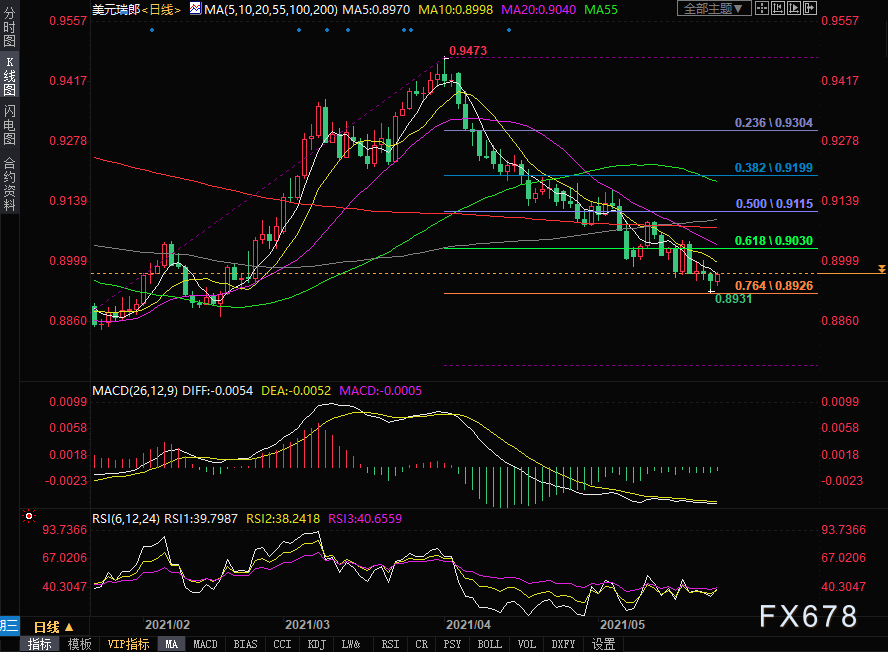The height and width of the screenshot is (652, 888).
Task: Click MACD(26,12,9) parameters label
Action: [135, 391]
